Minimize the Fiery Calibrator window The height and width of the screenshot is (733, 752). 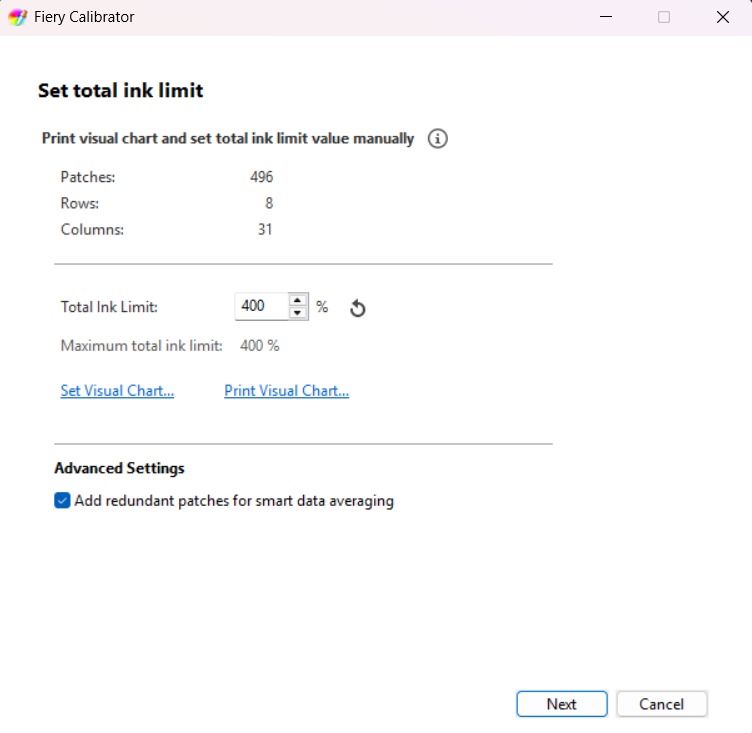(605, 17)
